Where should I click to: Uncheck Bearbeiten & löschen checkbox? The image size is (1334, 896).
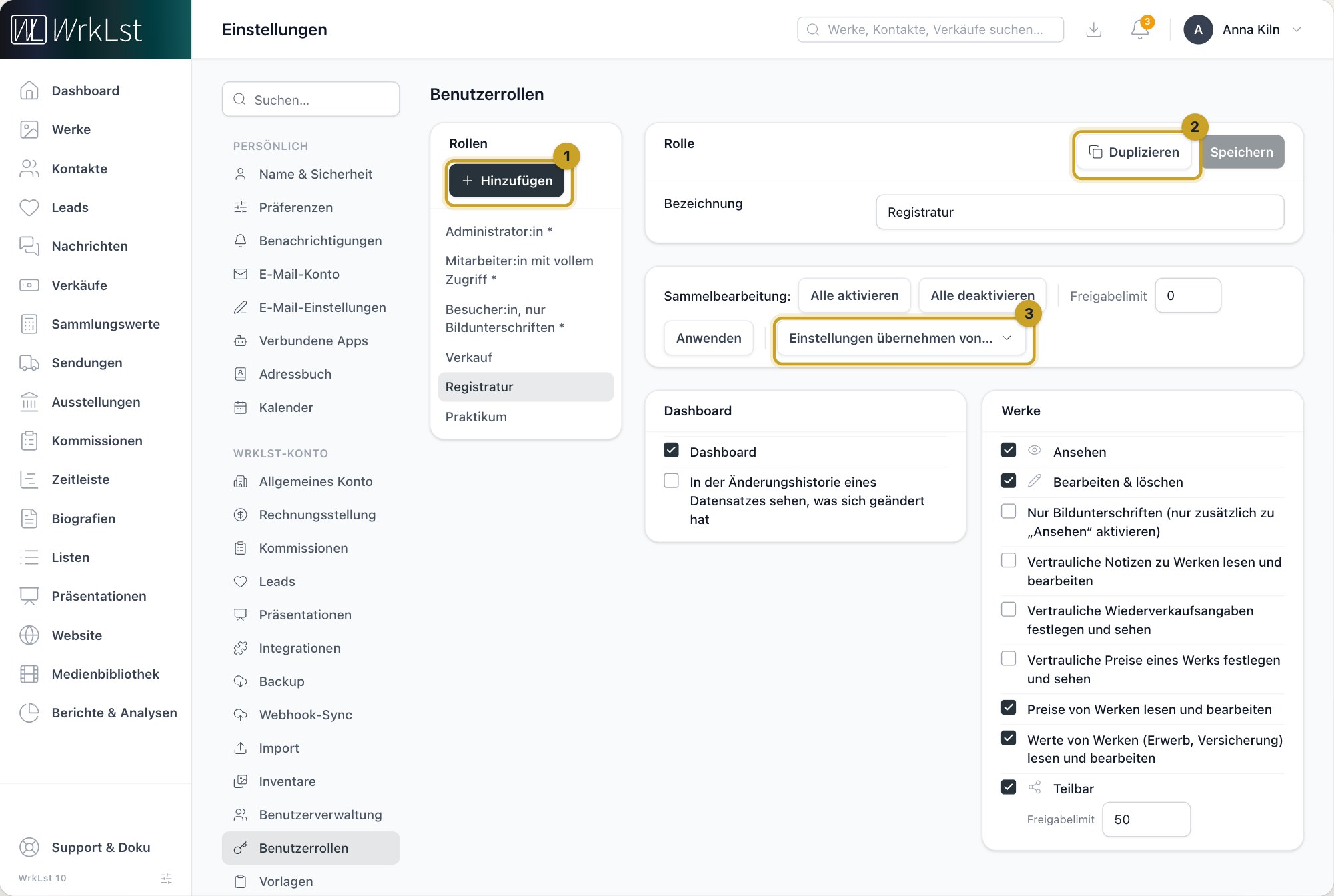(x=1009, y=481)
